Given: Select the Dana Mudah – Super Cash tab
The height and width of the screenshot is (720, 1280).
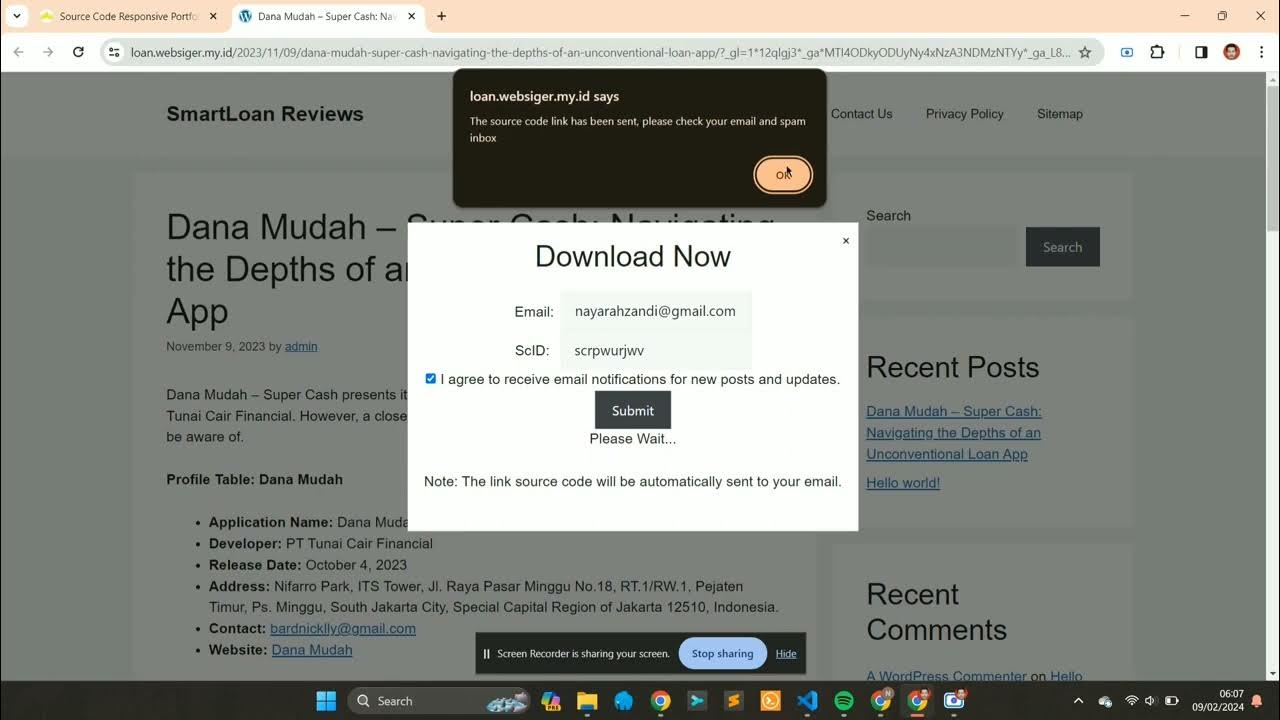Looking at the screenshot, I should pyautogui.click(x=327, y=16).
